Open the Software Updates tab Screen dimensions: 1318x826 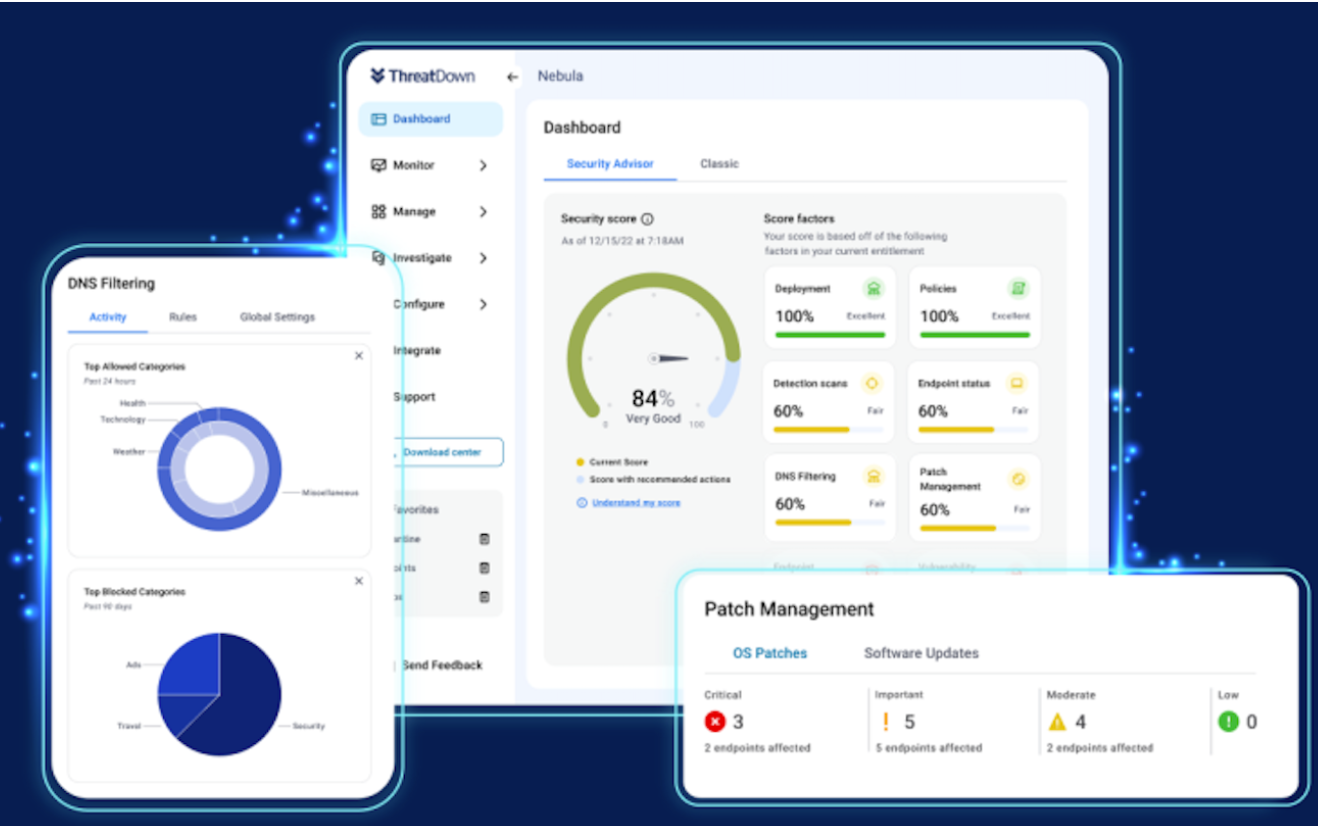click(921, 653)
